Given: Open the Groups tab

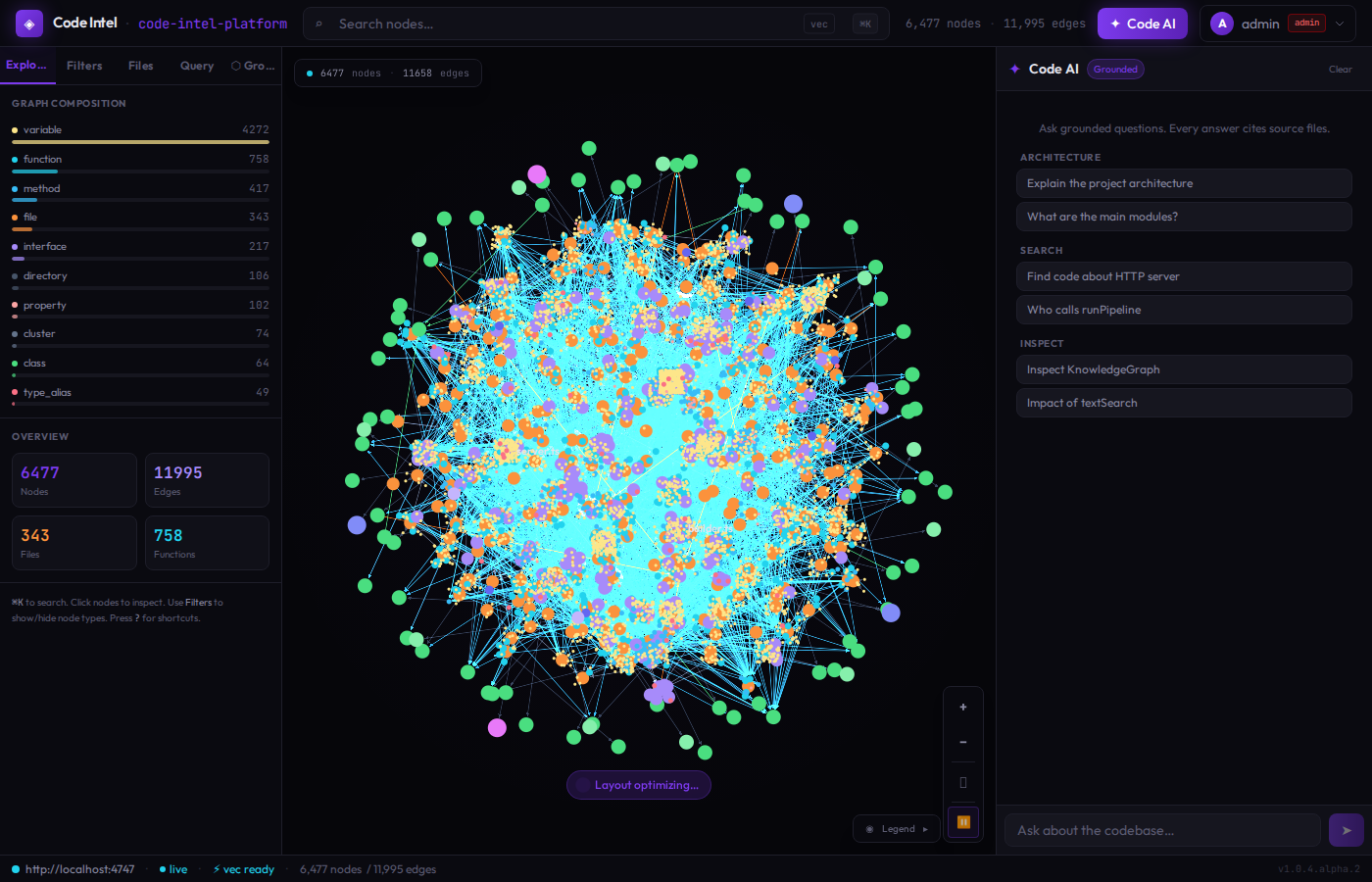Looking at the screenshot, I should tap(253, 66).
